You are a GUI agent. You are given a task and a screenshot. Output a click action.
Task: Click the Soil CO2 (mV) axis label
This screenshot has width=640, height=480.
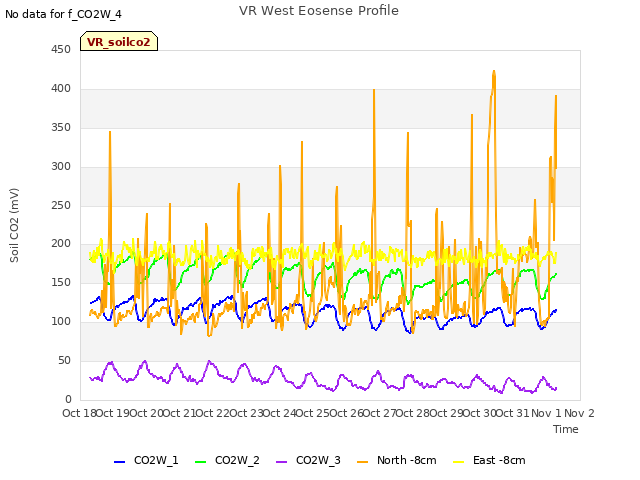(x=14, y=225)
